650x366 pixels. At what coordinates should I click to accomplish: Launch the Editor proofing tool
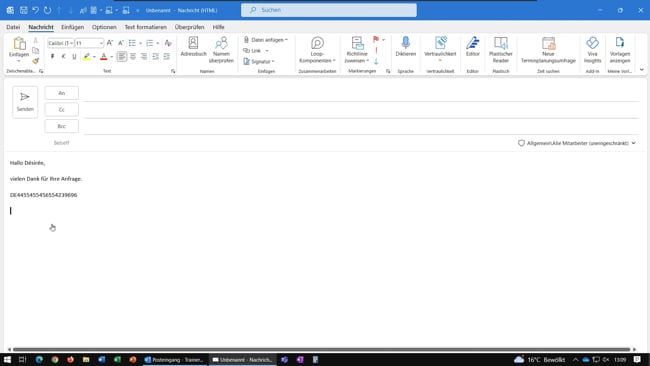point(473,46)
